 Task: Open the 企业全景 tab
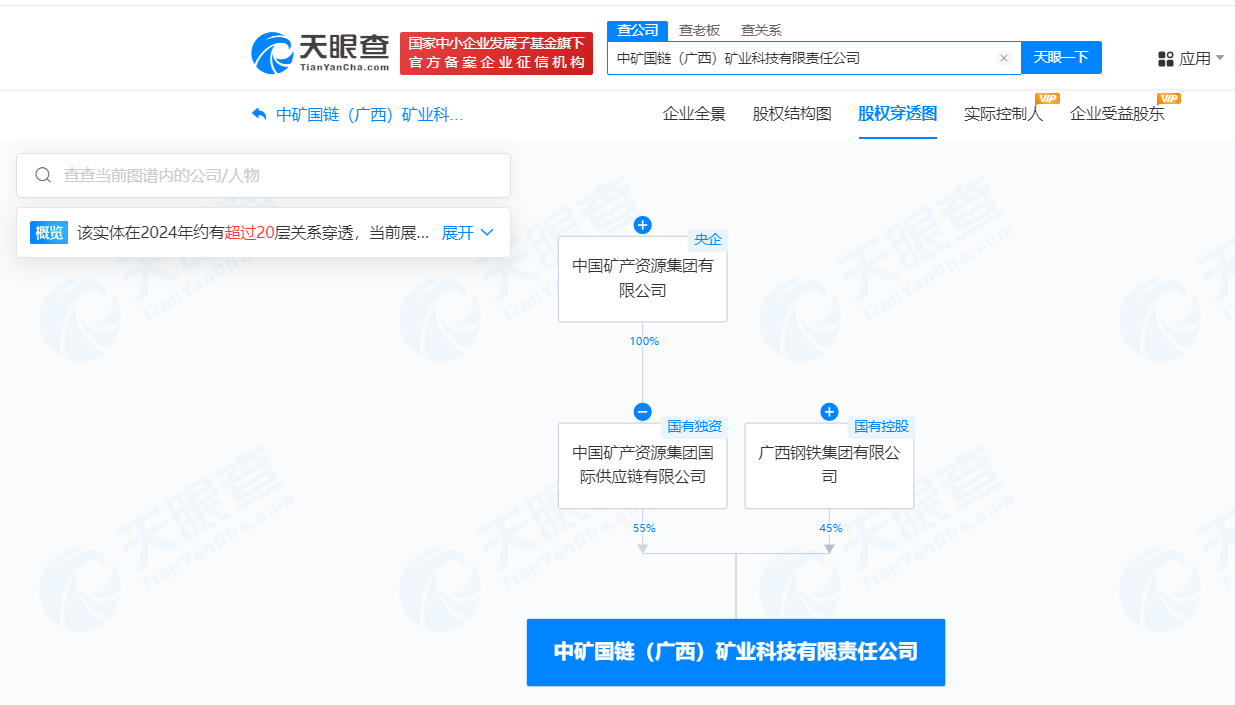(x=694, y=114)
